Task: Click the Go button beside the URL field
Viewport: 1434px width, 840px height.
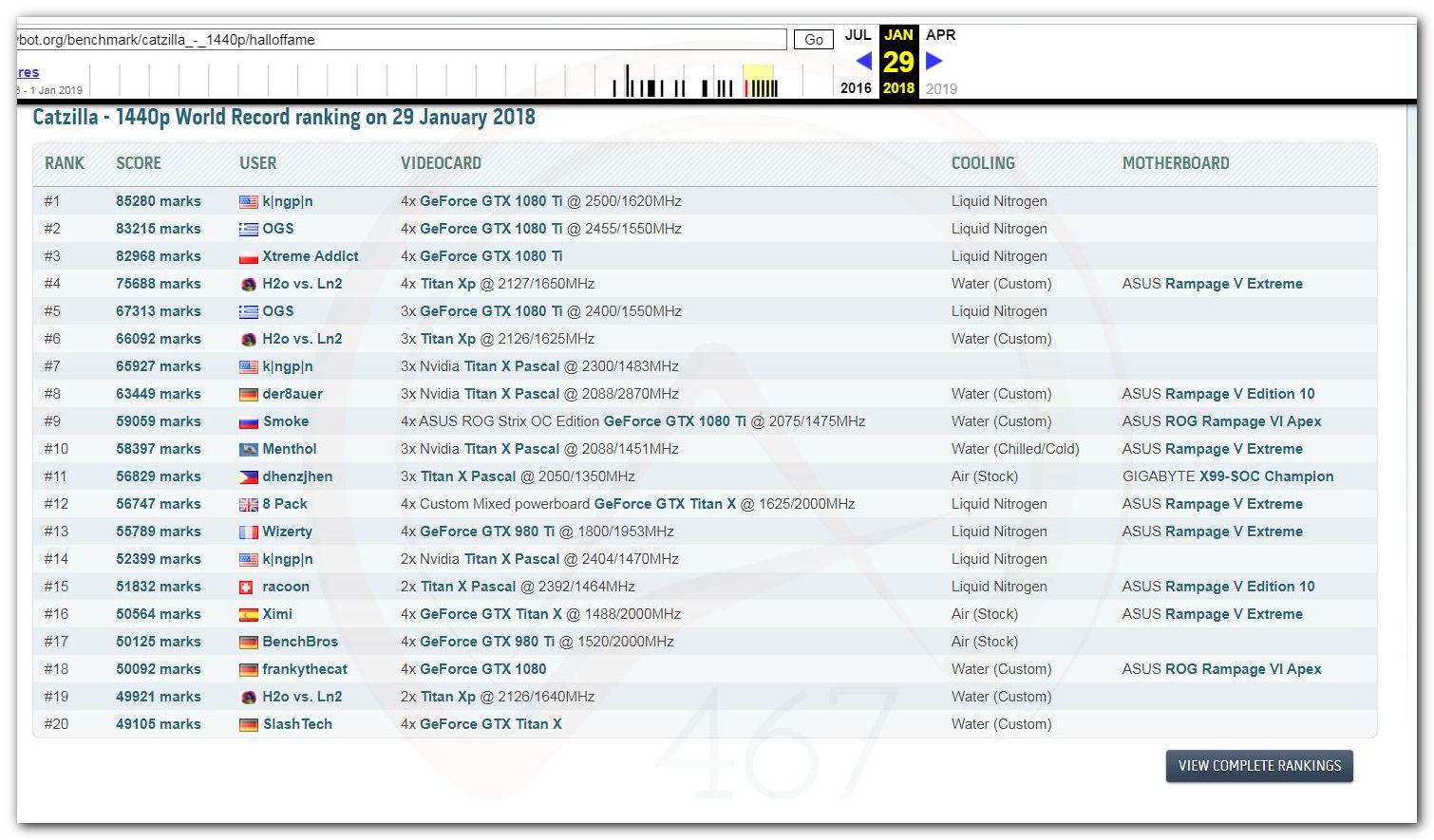Action: 814,40
